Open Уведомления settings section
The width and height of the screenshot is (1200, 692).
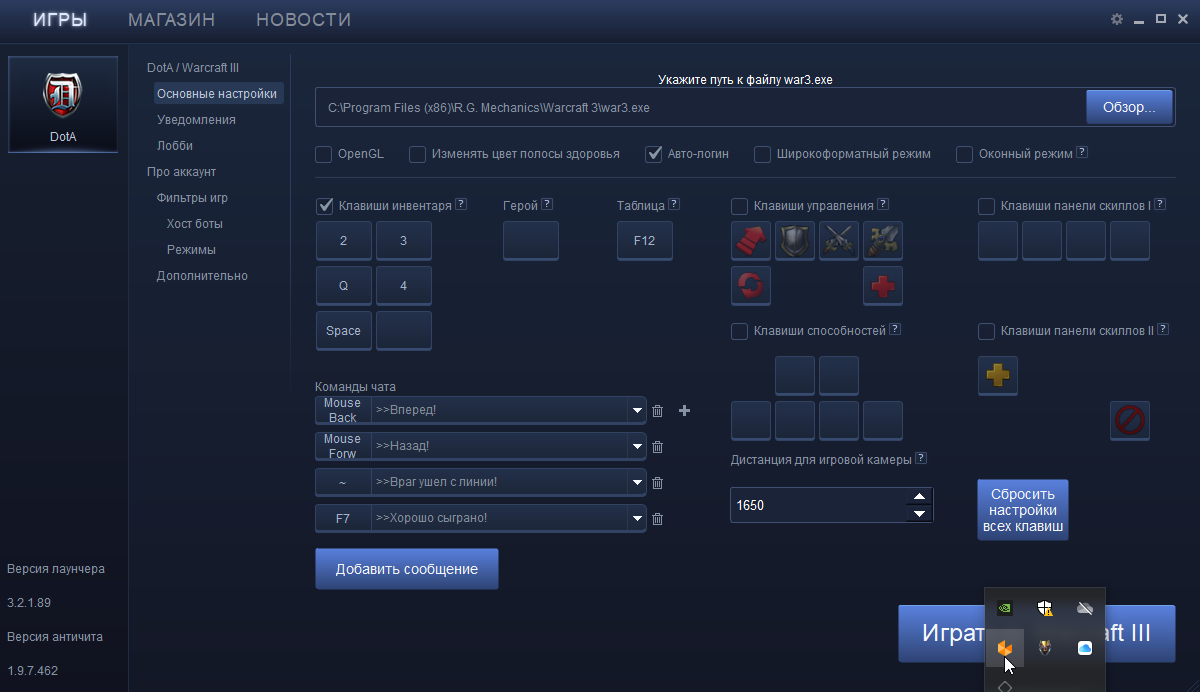coord(196,120)
